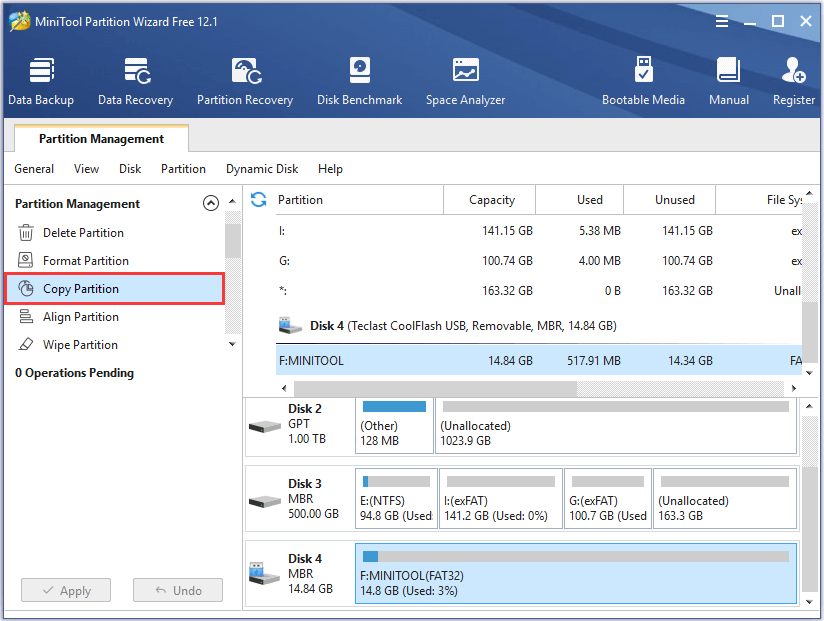The height and width of the screenshot is (621, 824).
Task: Run the Disk Benchmark tool
Action: 359,81
